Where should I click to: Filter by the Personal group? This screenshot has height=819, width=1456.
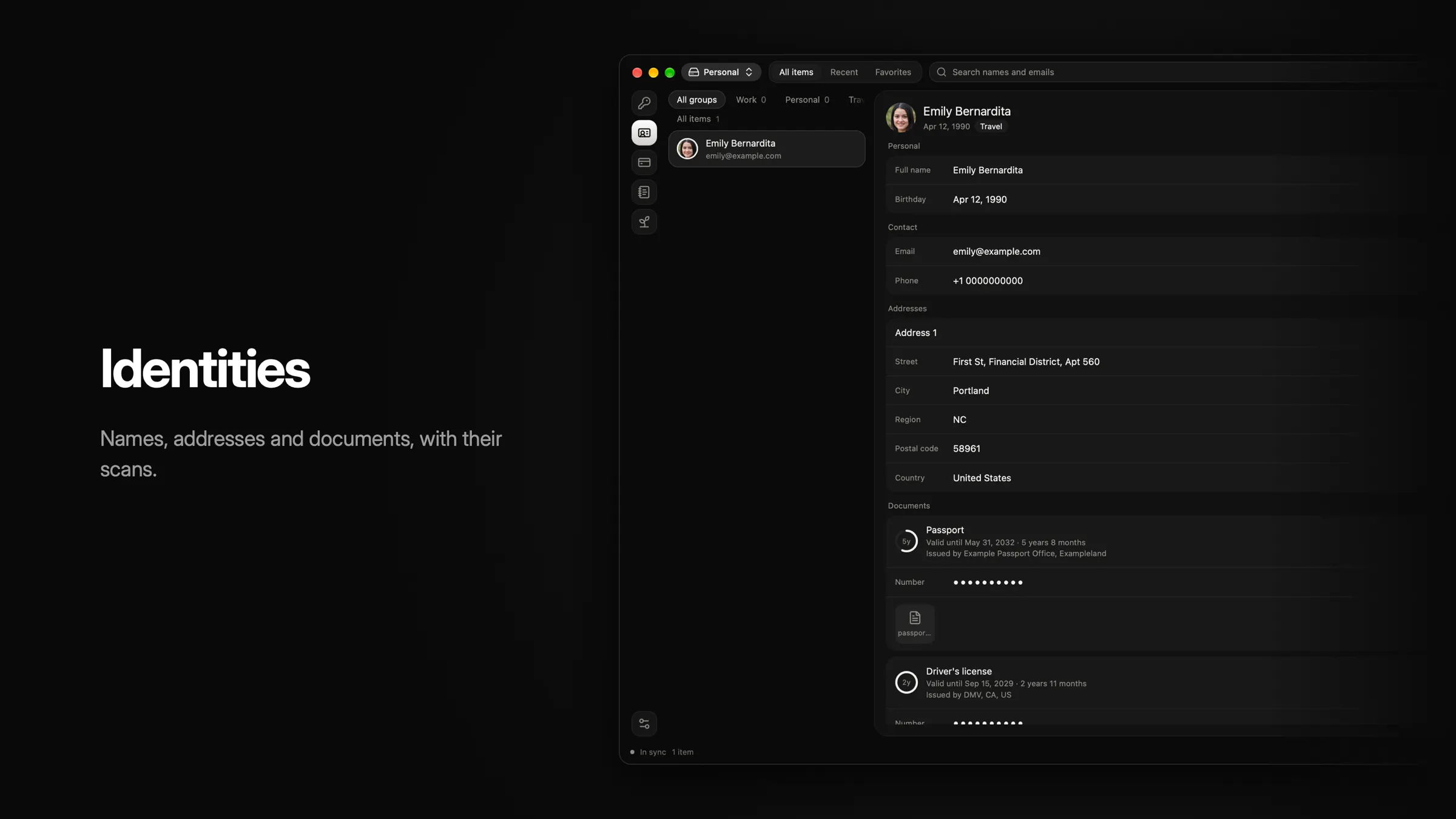807,100
